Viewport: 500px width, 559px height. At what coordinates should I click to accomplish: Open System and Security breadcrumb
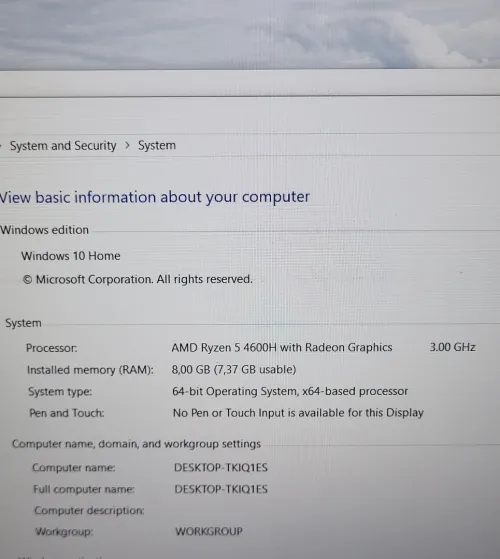pos(63,146)
